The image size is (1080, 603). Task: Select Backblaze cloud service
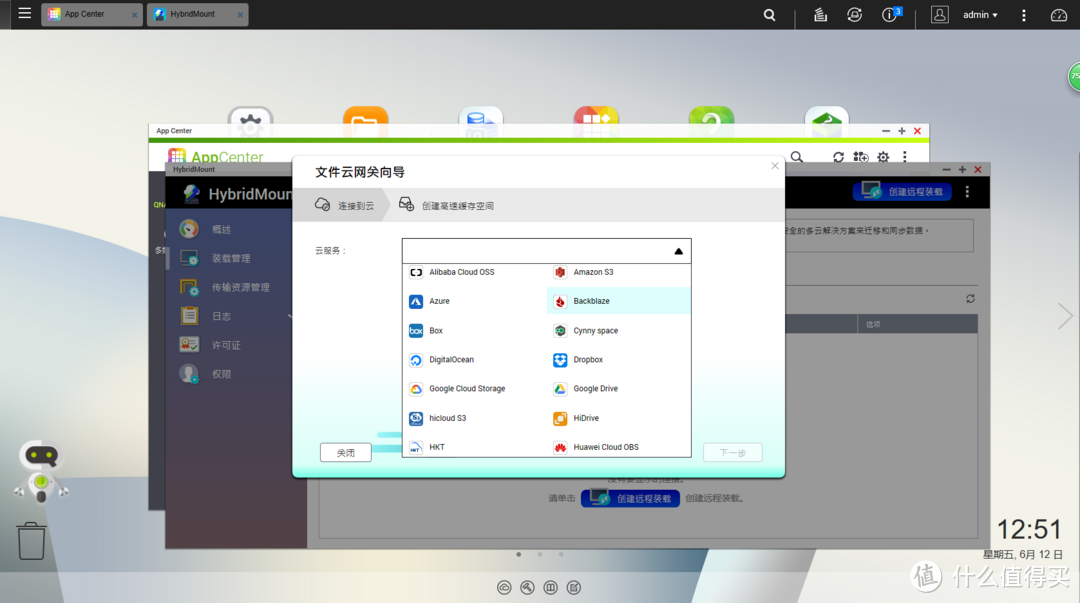click(619, 301)
